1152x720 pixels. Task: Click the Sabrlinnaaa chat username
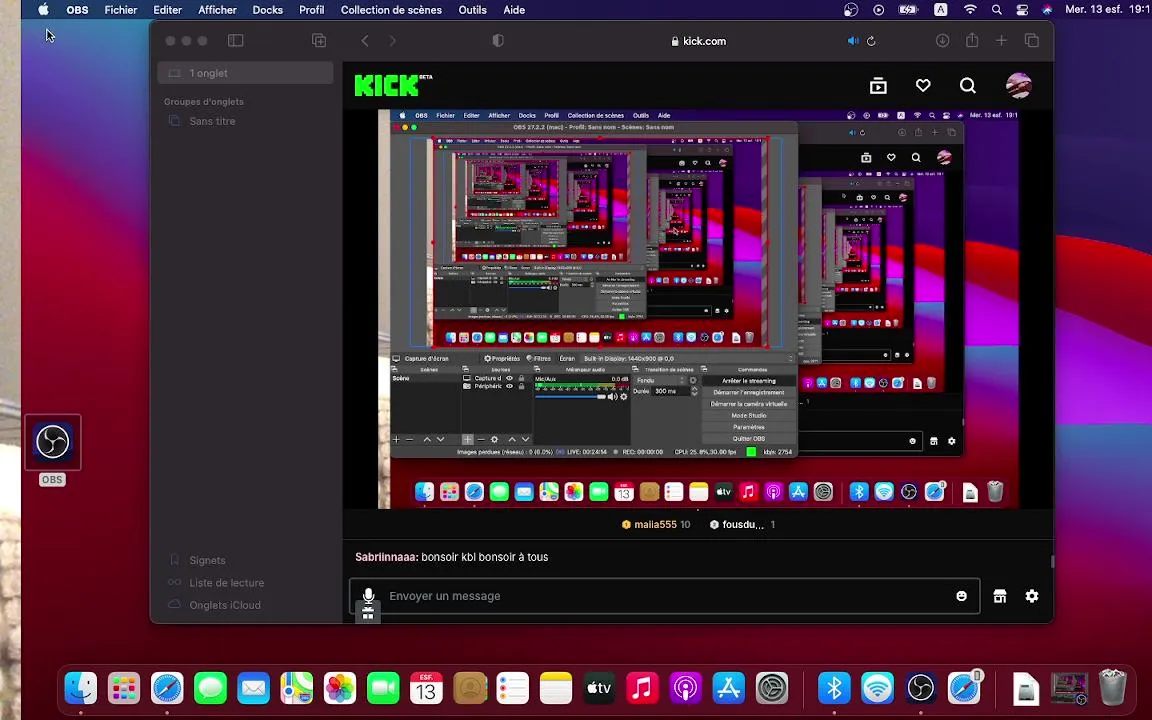(386, 557)
